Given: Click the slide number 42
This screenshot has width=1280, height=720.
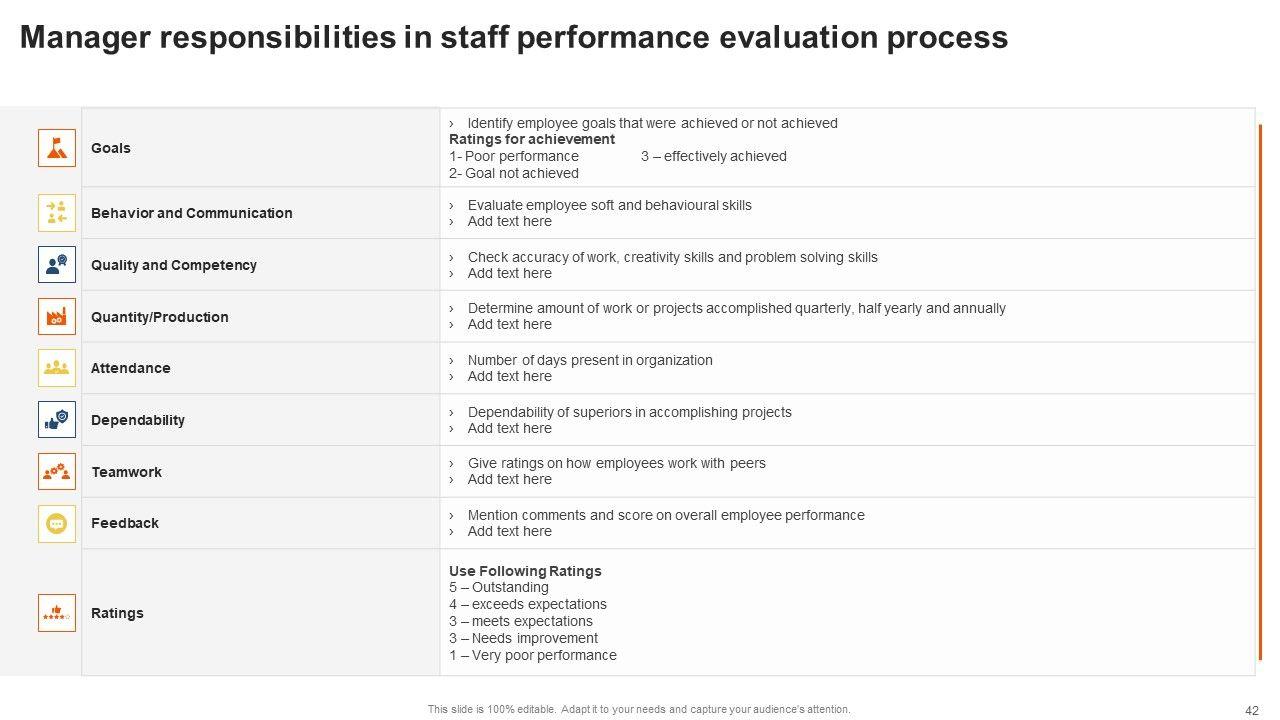Looking at the screenshot, I should (1251, 710).
